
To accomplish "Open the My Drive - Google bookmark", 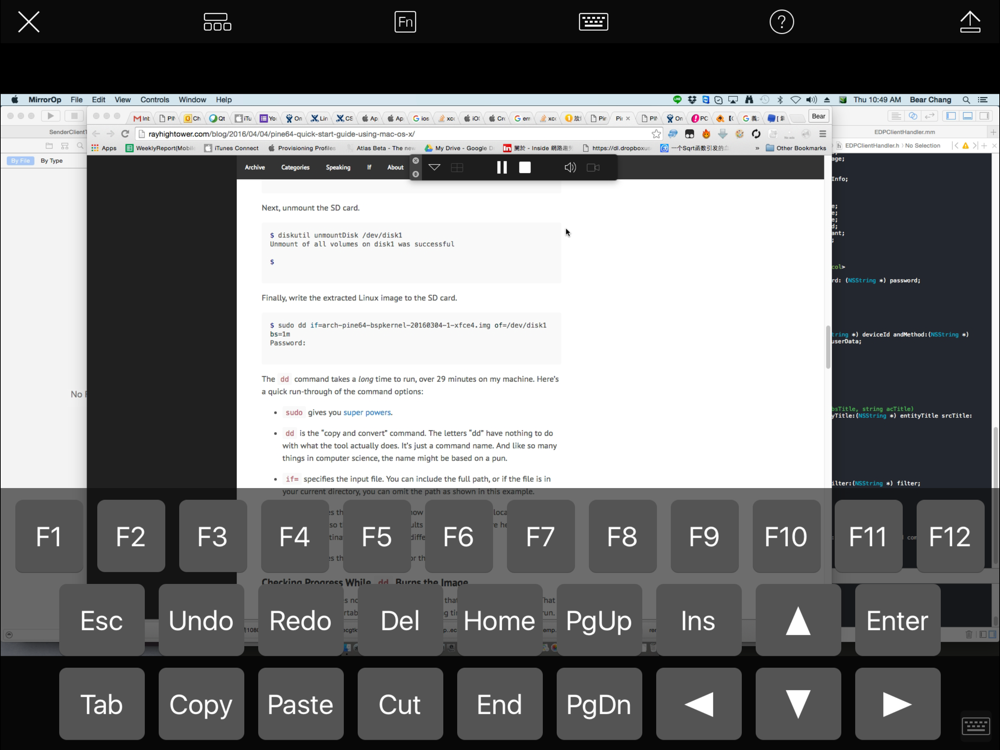I will coord(459,148).
